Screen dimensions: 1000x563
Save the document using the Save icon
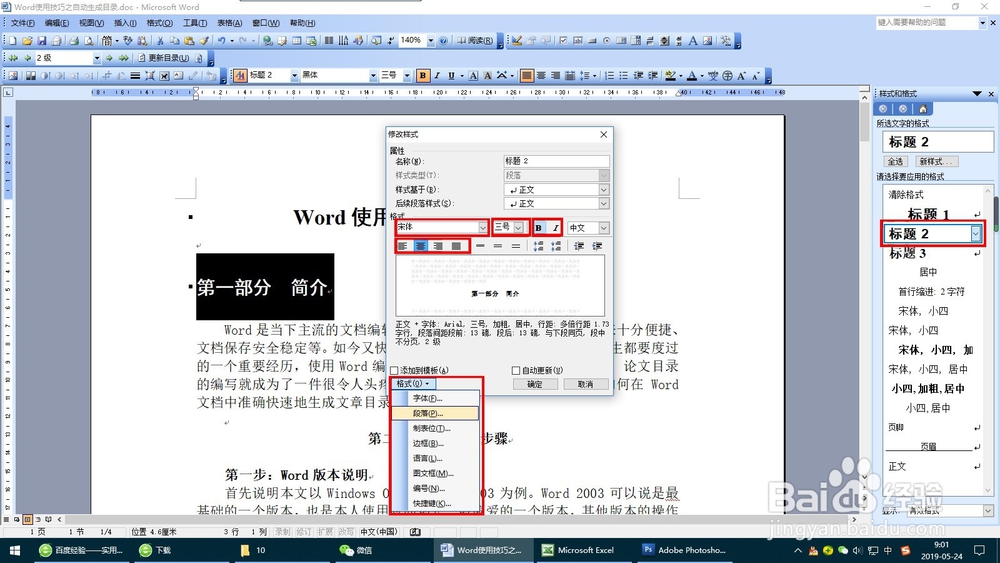click(41, 41)
